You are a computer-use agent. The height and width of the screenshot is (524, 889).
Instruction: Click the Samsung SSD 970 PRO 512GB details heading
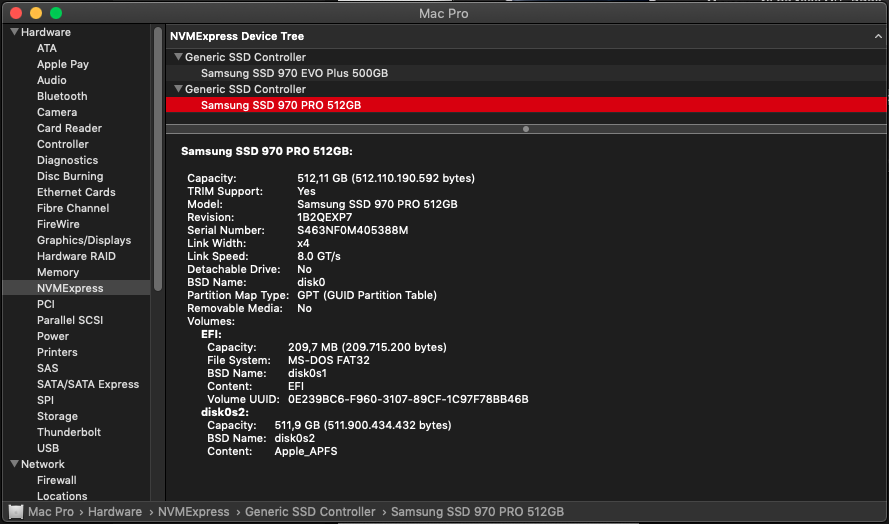pos(266,151)
